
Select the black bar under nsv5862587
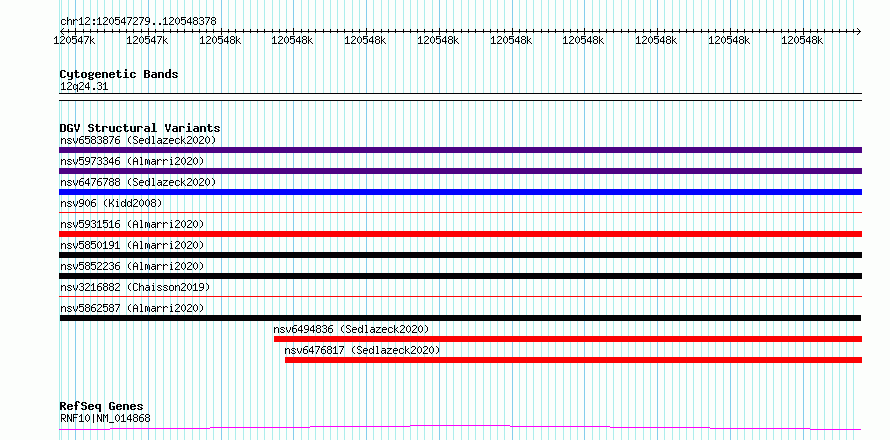pyautogui.click(x=460, y=318)
